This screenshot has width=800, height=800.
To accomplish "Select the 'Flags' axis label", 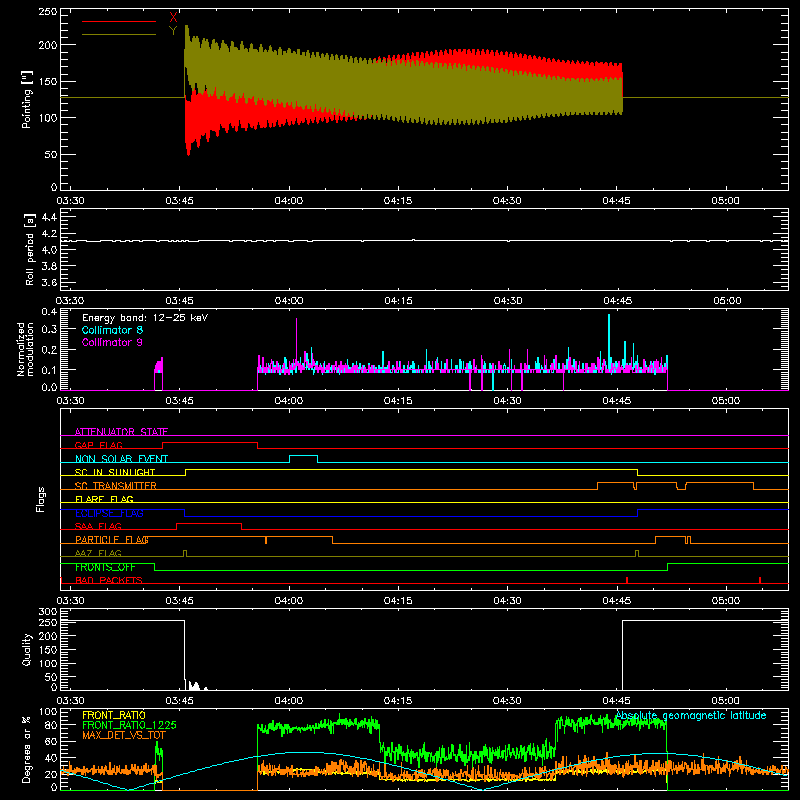I will (41, 499).
